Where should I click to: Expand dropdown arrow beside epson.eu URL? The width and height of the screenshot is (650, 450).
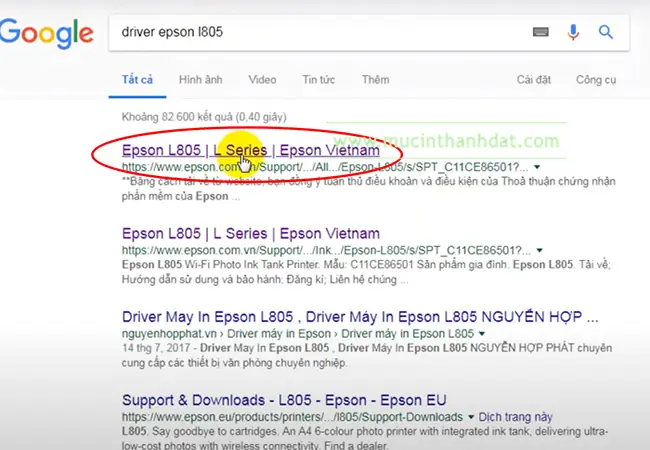coord(471,417)
